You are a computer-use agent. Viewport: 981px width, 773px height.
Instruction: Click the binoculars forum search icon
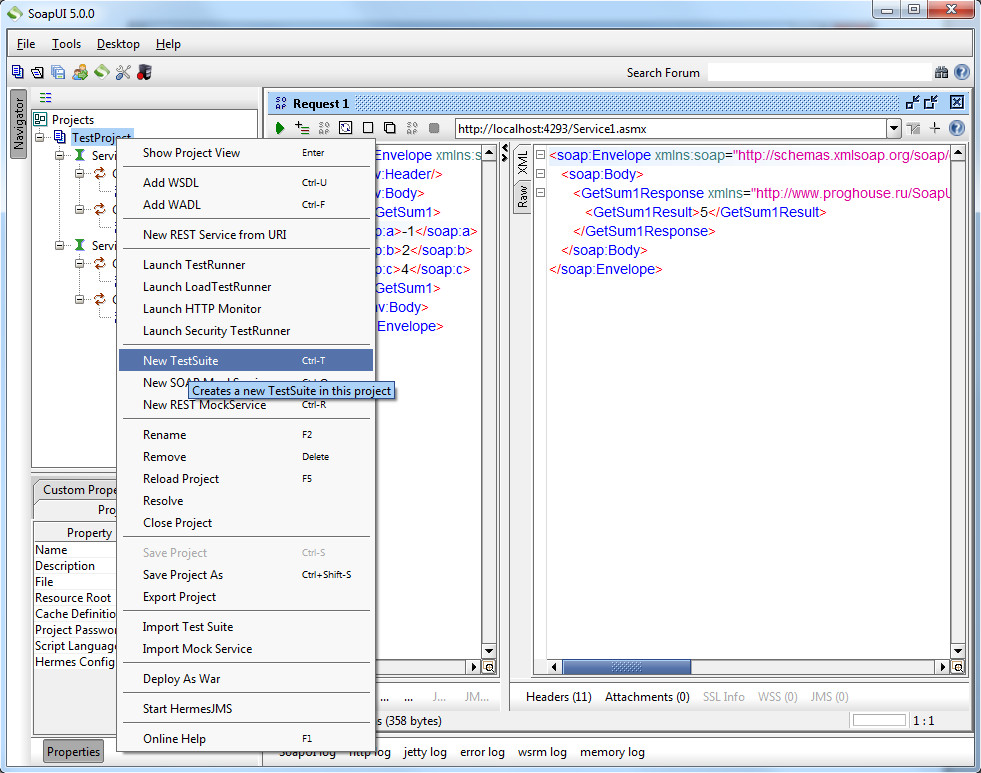[941, 73]
